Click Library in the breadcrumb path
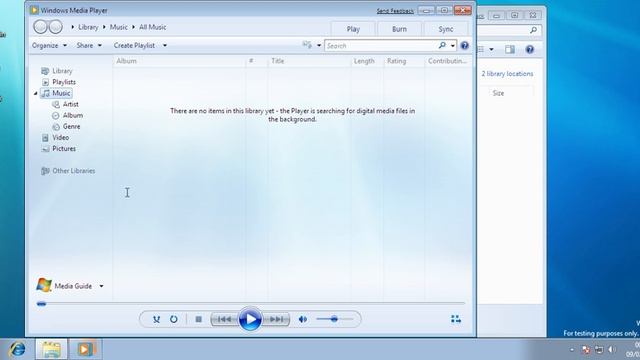 88,27
